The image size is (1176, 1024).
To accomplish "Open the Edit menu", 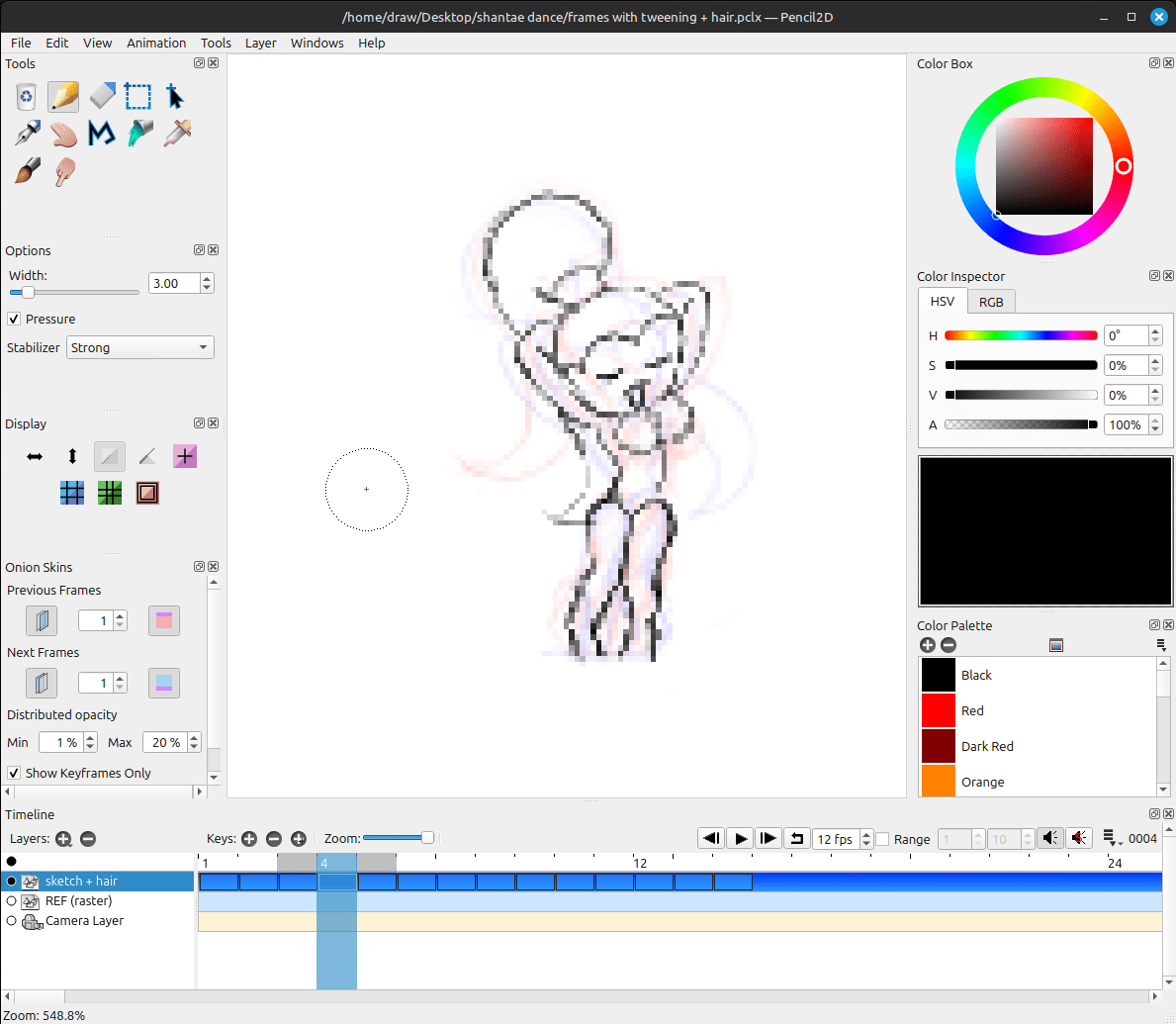I will pos(56,43).
